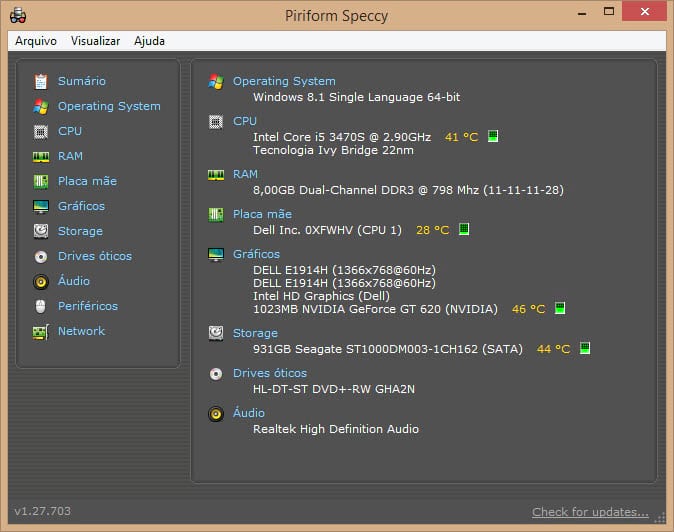Click the 44 °C storage temperature value
Screen dimensions: 674x532
553,349
